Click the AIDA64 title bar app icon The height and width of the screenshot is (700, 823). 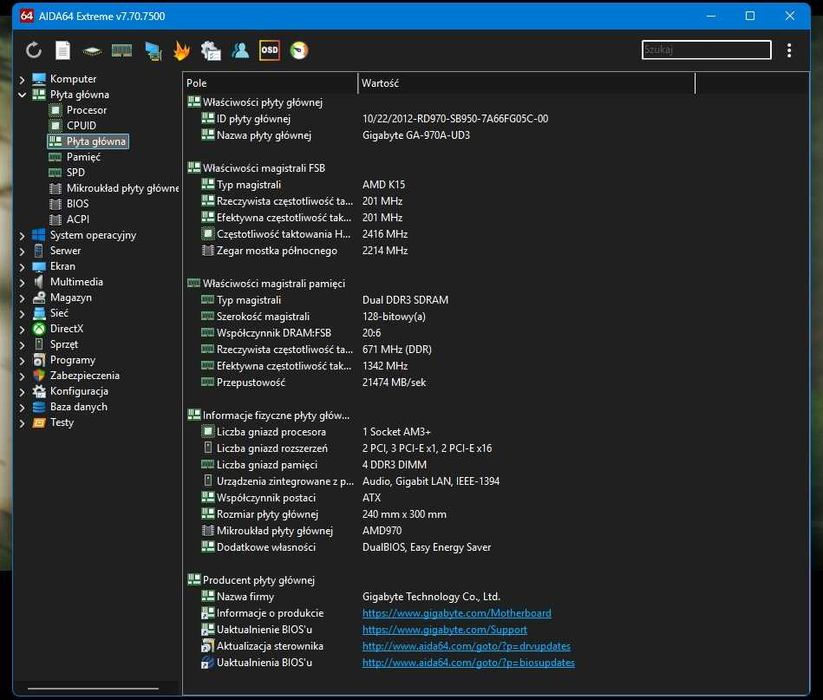(x=26, y=16)
